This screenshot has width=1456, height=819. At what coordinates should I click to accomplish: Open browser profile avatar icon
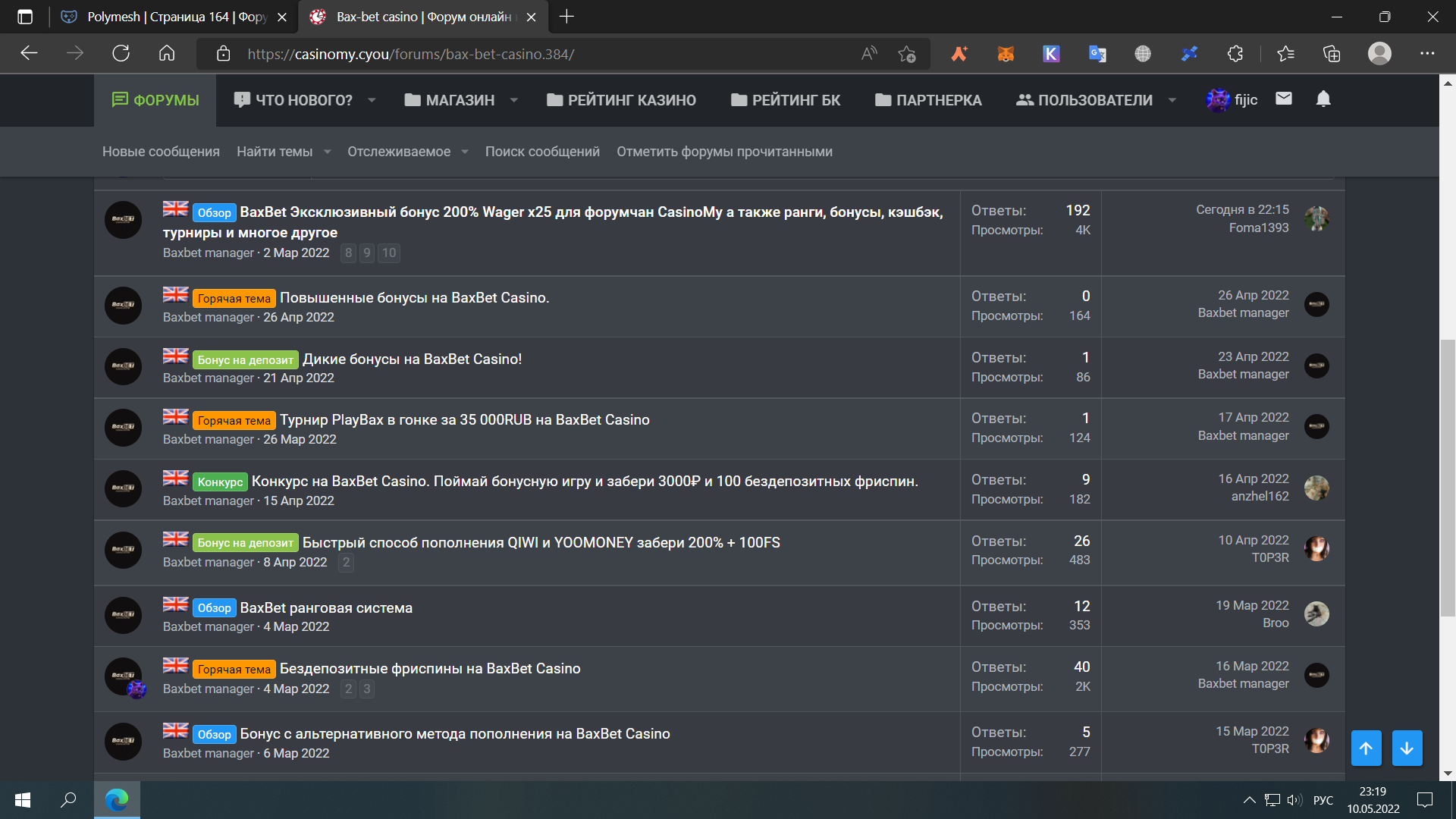(1379, 54)
